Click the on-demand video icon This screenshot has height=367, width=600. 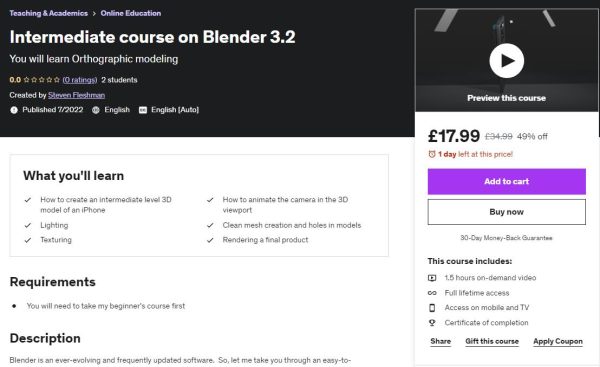(432, 278)
